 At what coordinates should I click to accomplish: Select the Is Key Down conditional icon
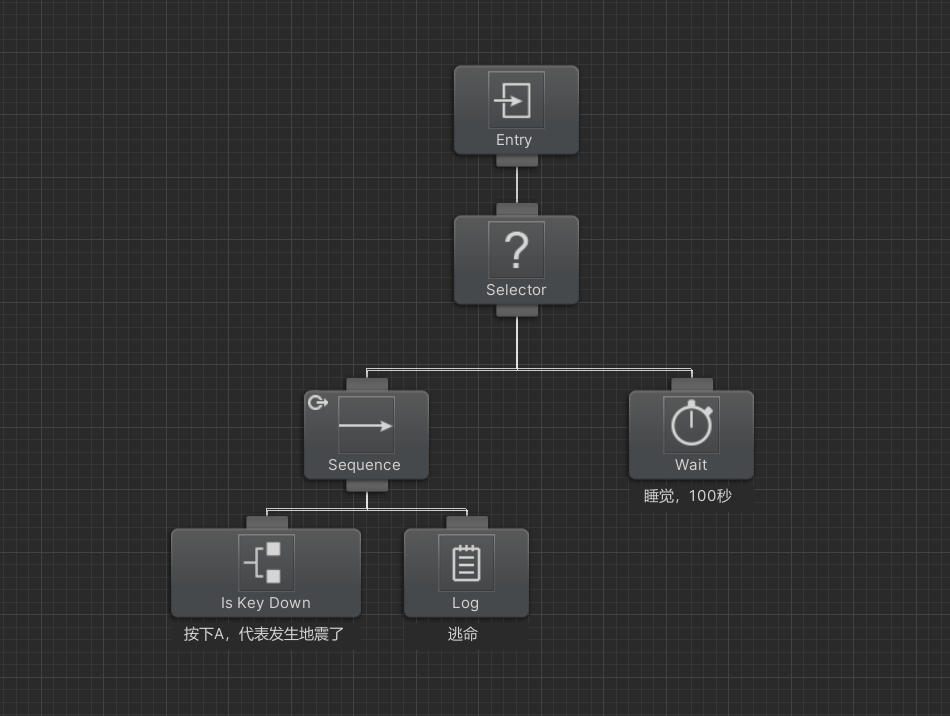coord(266,563)
